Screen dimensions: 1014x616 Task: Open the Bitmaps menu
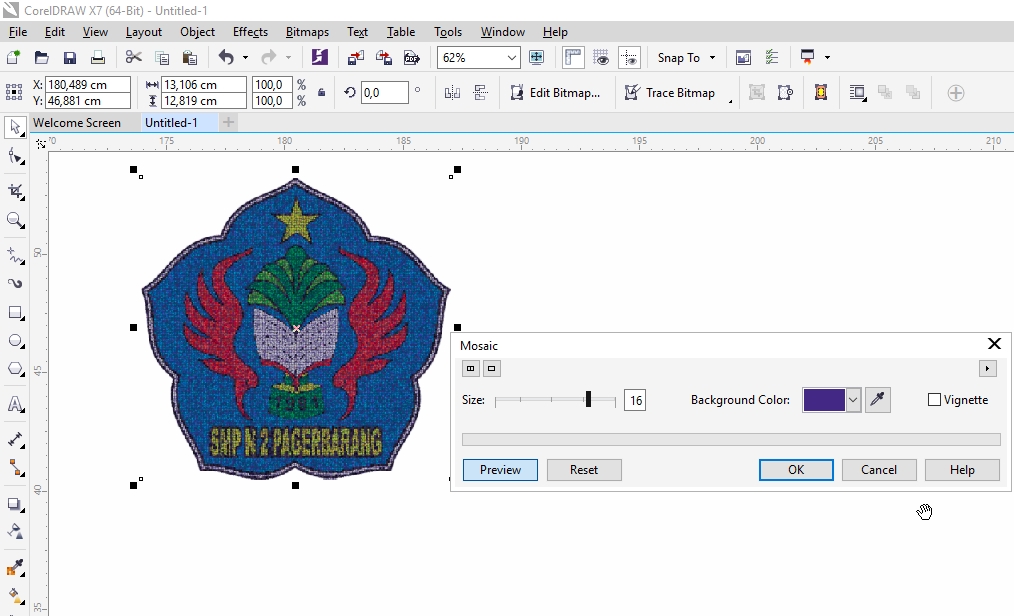pos(307,32)
